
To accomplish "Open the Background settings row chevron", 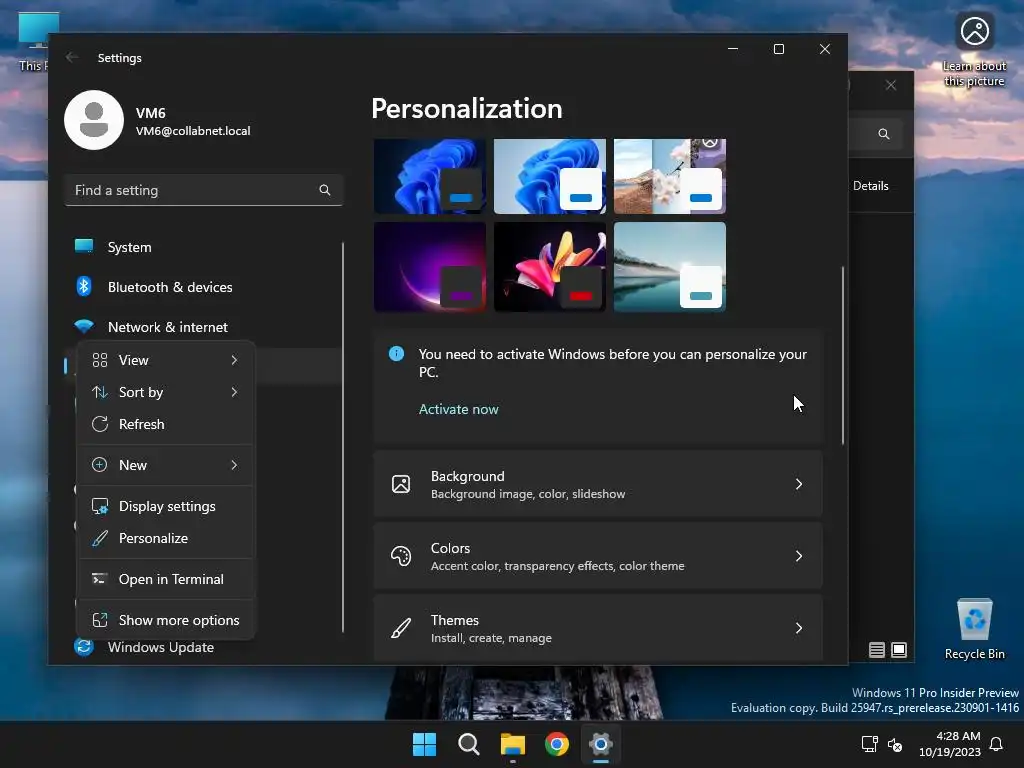I will coord(799,484).
